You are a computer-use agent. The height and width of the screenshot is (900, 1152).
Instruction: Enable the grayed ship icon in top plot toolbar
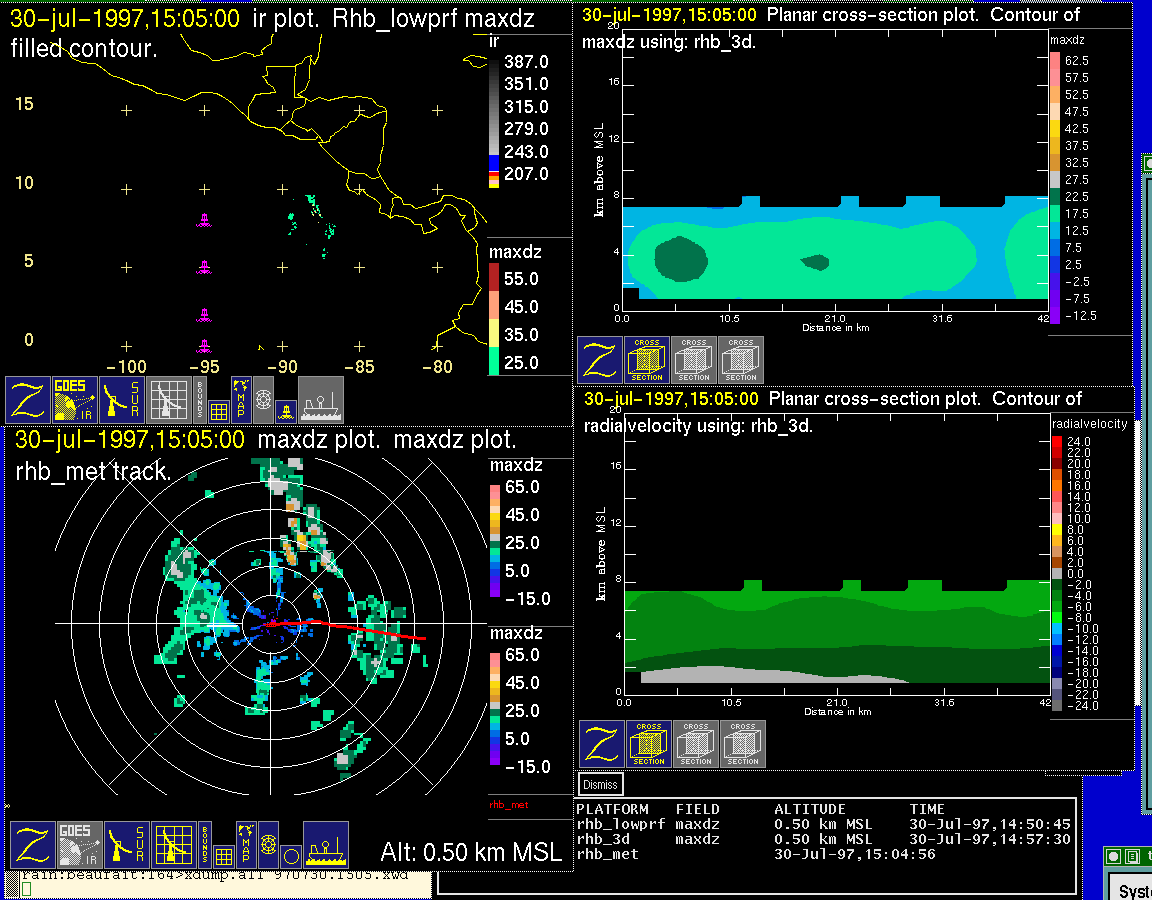point(321,400)
